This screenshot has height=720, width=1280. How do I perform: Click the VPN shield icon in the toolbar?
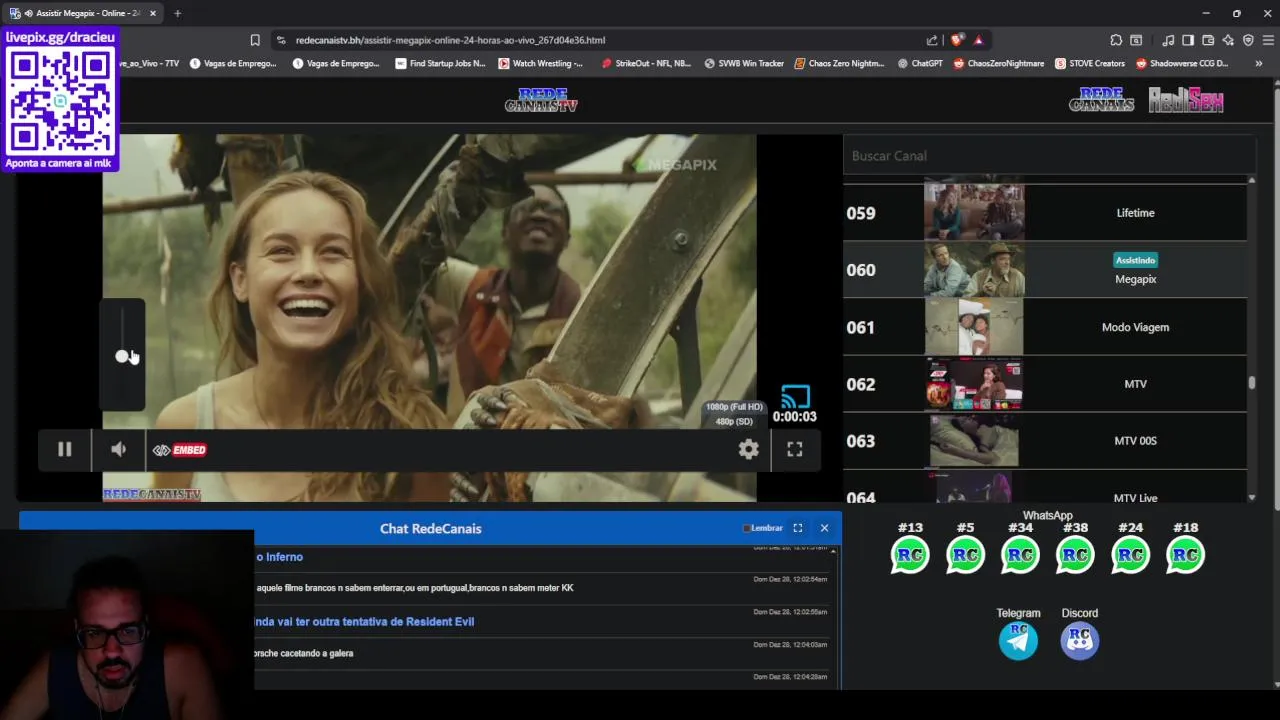click(1248, 40)
